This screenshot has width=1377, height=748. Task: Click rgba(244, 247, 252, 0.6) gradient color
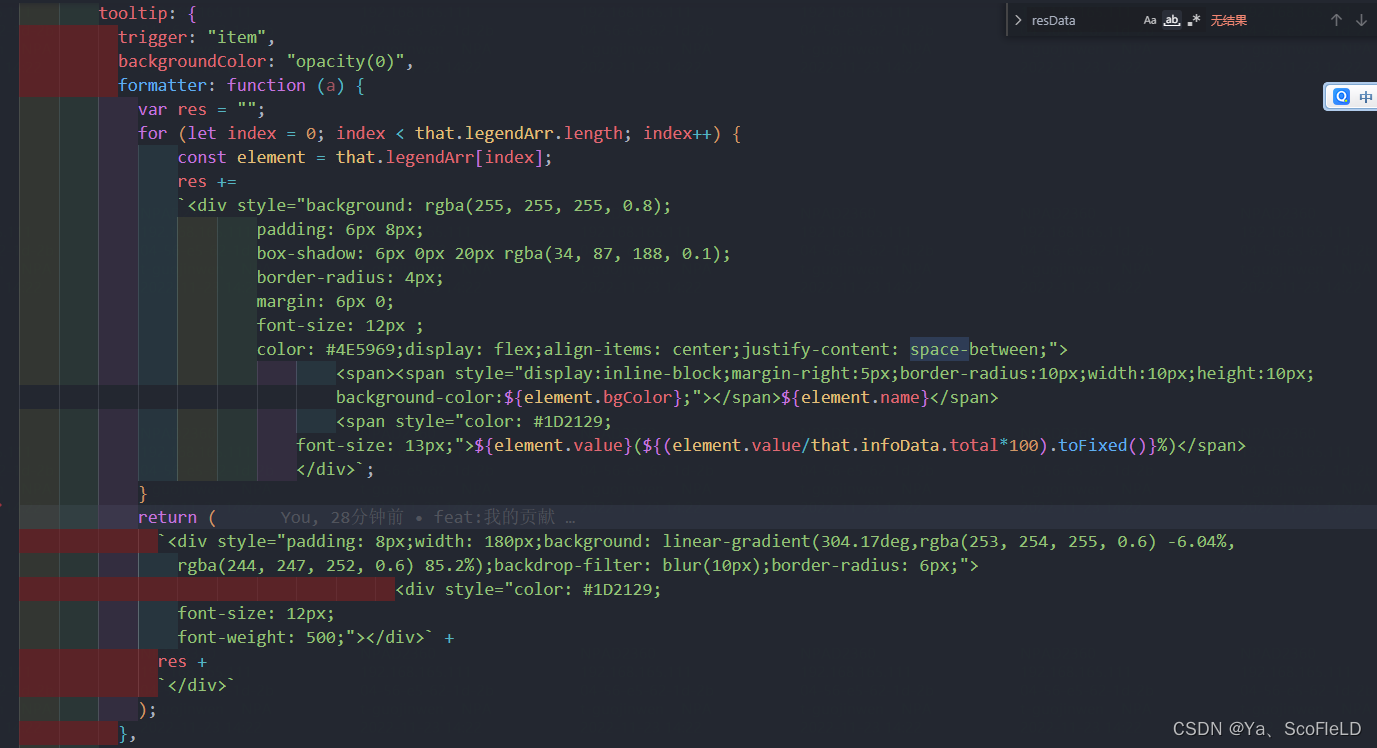(x=296, y=565)
